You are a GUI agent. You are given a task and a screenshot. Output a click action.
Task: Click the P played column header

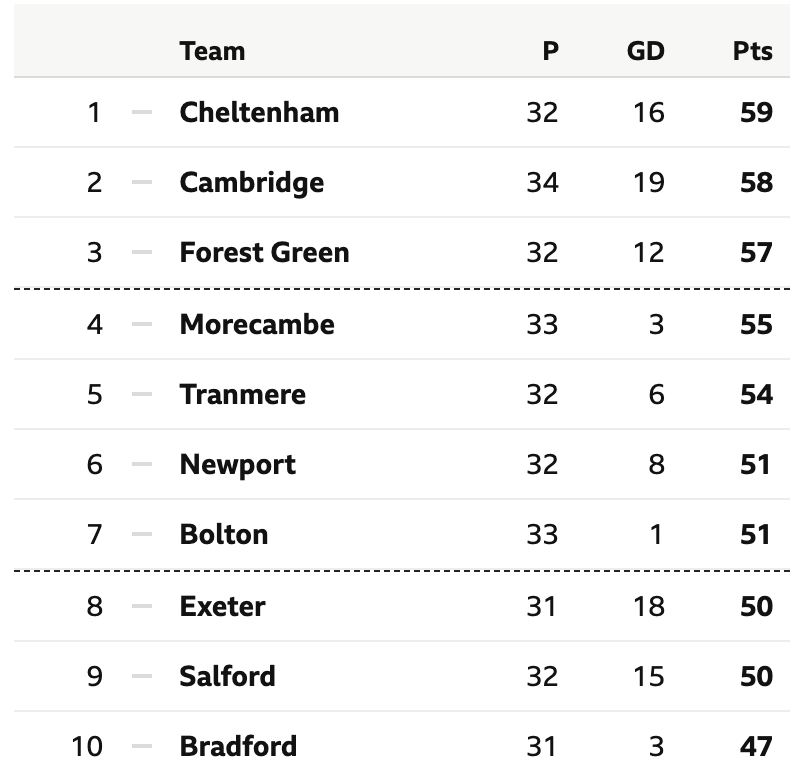click(551, 51)
